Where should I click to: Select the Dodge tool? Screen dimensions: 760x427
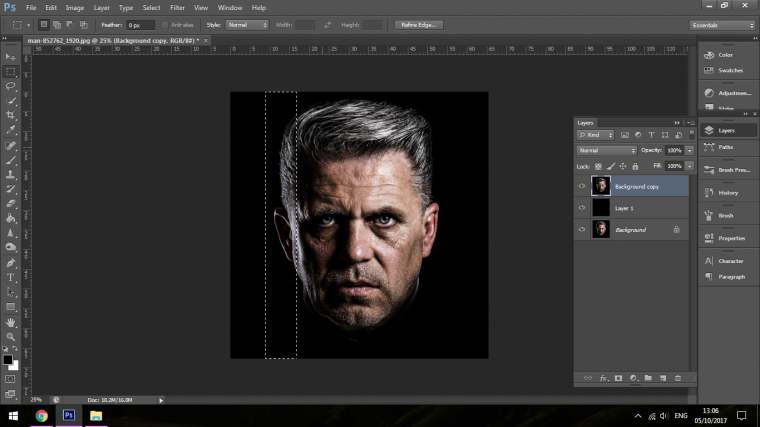pos(10,247)
